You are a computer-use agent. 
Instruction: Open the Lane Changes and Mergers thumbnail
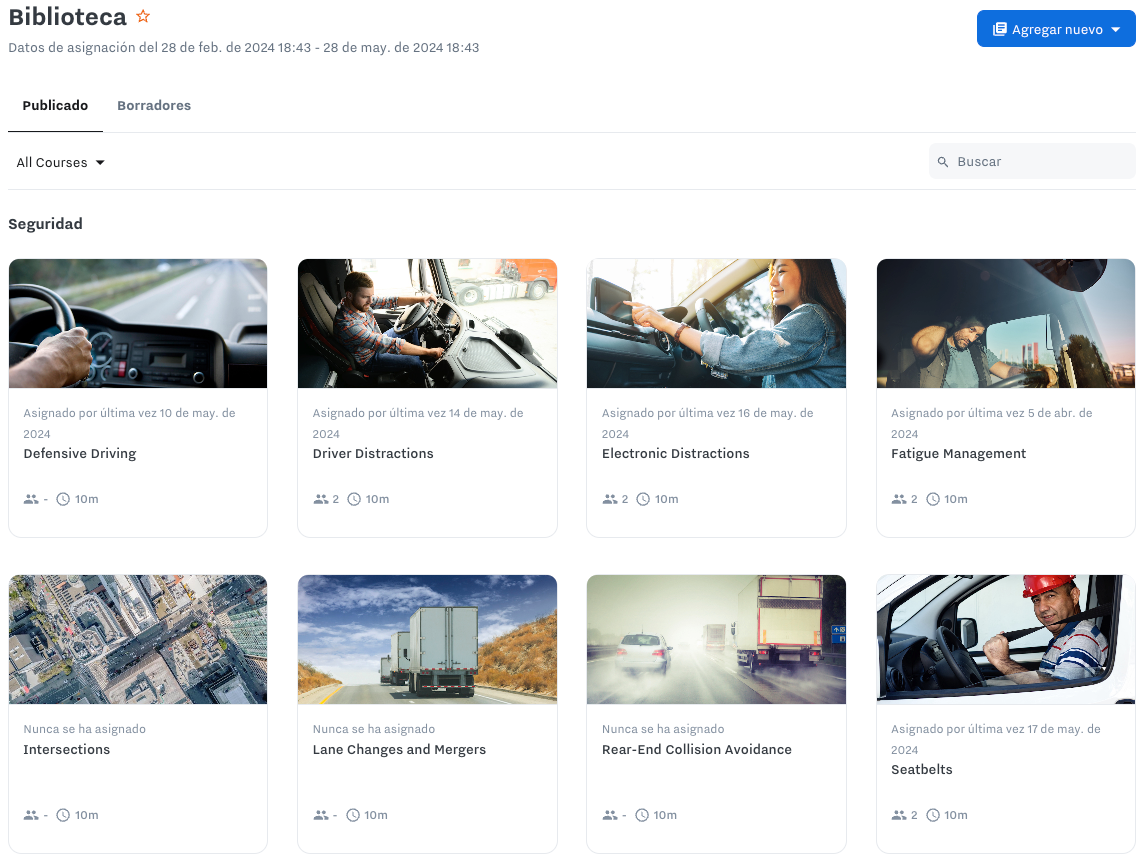(x=428, y=640)
